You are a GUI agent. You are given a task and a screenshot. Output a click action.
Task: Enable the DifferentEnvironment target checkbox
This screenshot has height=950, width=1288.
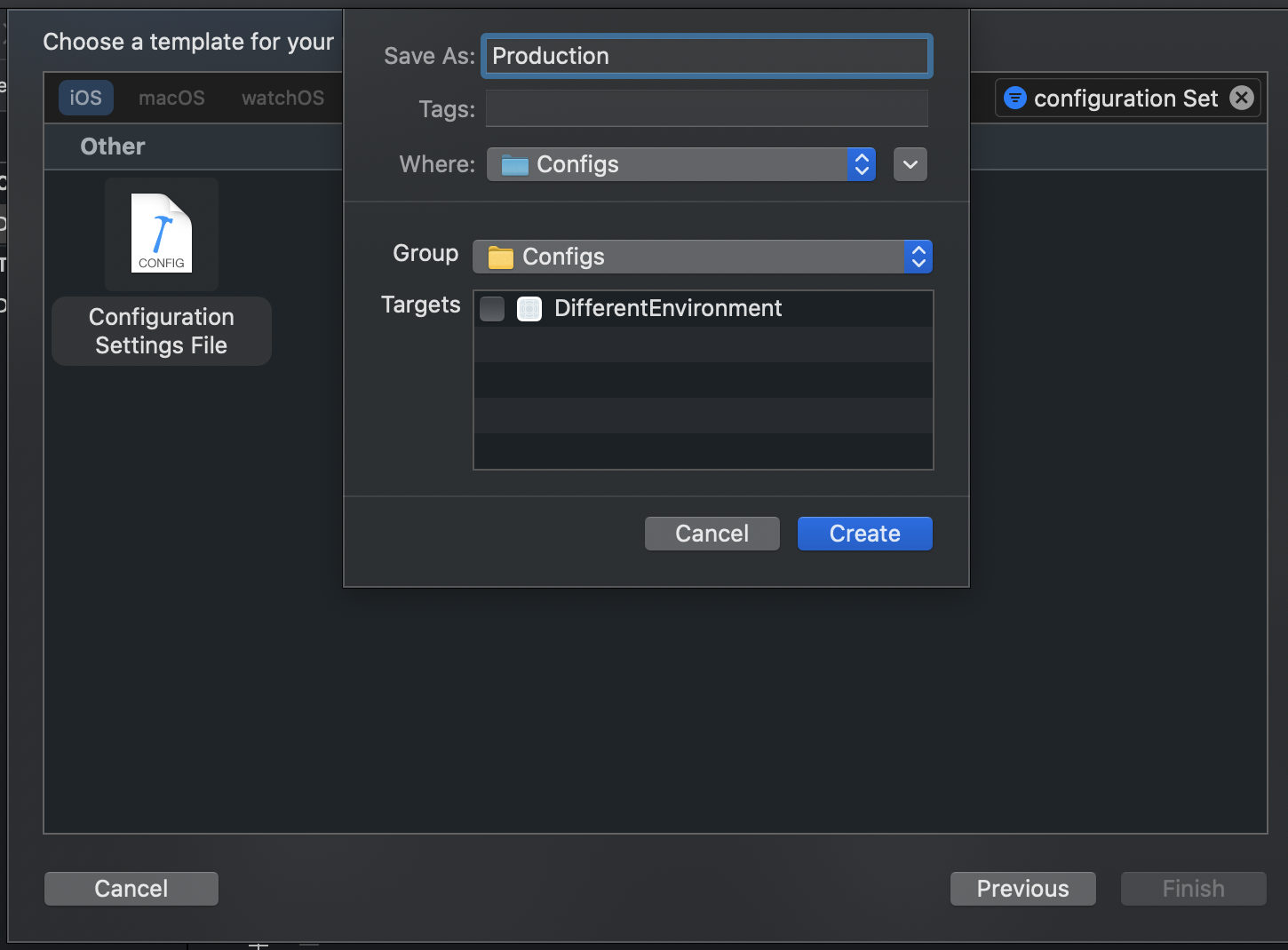(492, 309)
